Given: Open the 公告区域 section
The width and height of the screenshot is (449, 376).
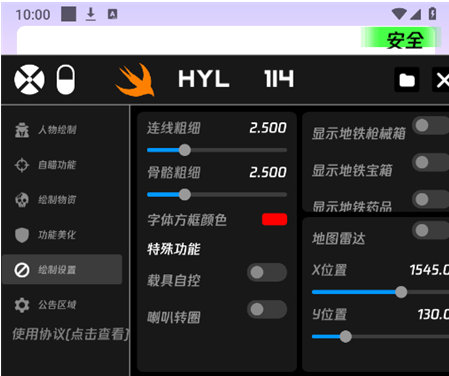Looking at the screenshot, I should (x=62, y=305).
